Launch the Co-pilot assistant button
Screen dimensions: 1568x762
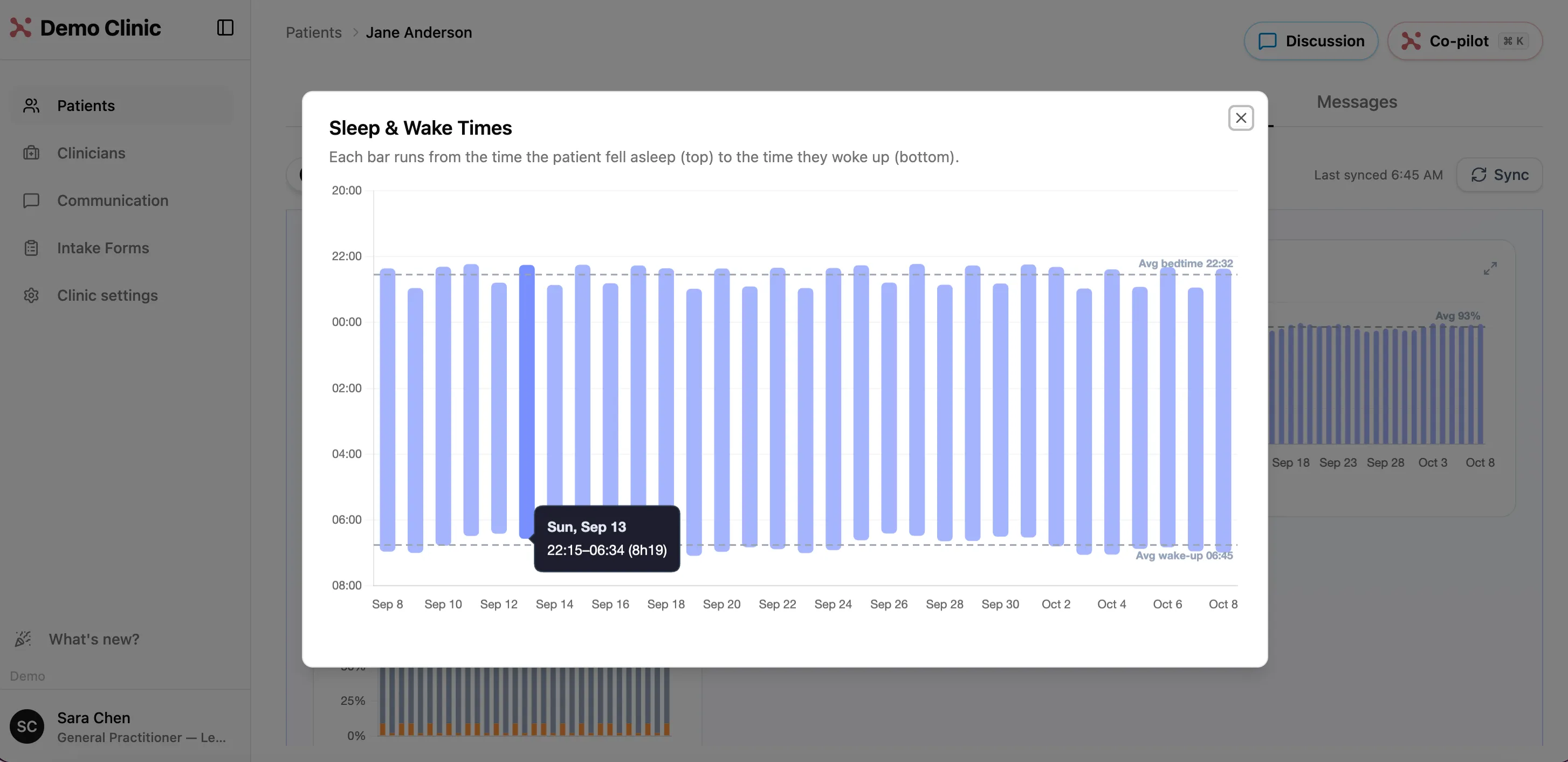point(1464,41)
